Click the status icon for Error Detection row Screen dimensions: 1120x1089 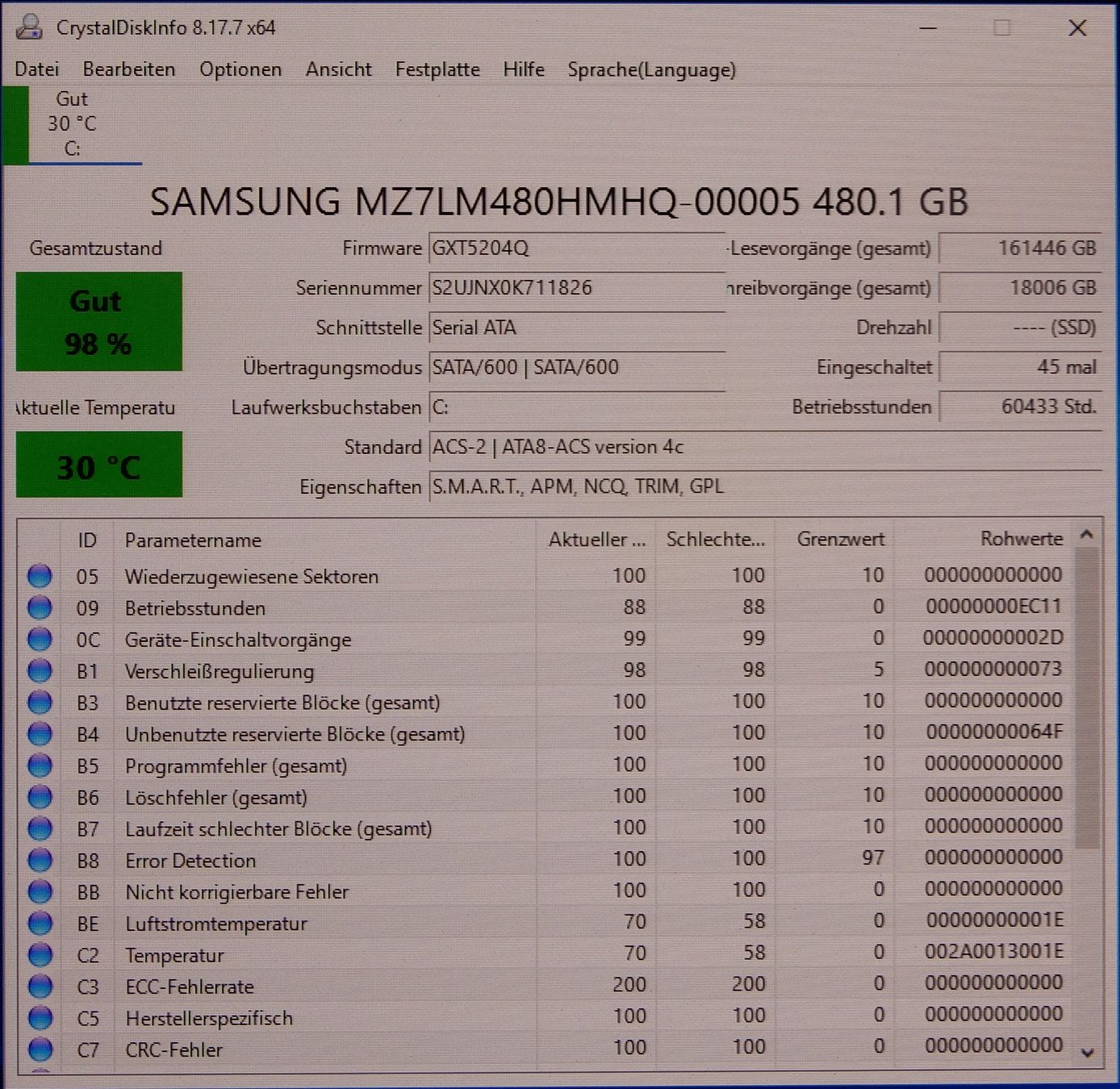(x=40, y=860)
